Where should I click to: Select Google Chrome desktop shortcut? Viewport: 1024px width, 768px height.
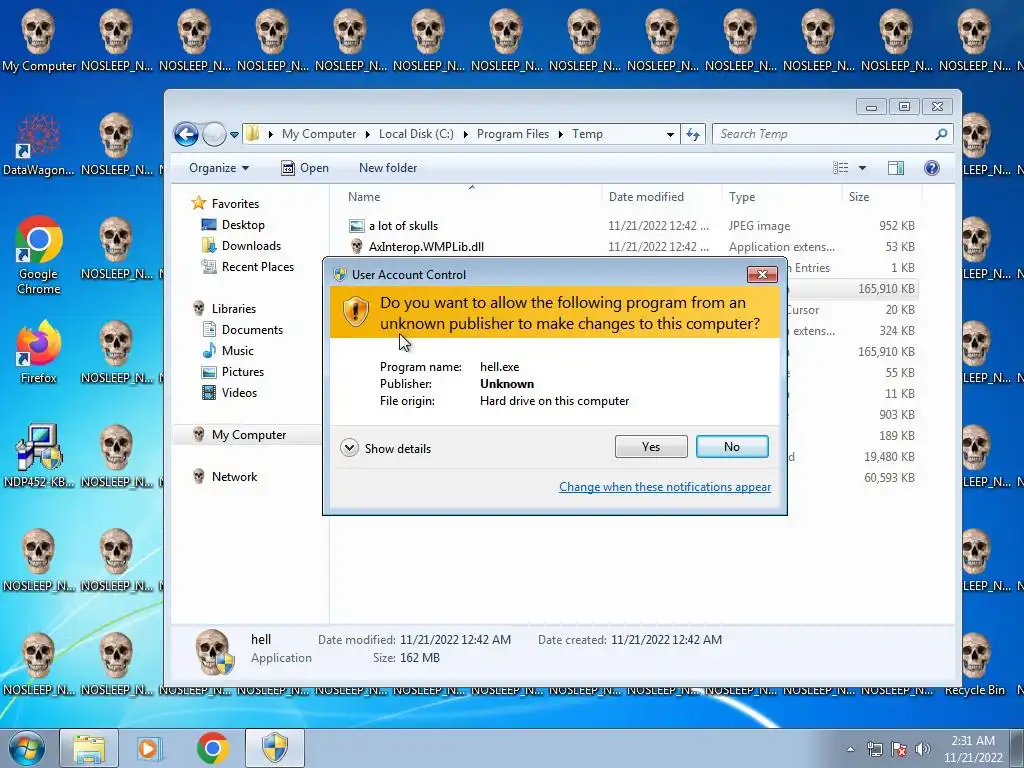pos(39,255)
